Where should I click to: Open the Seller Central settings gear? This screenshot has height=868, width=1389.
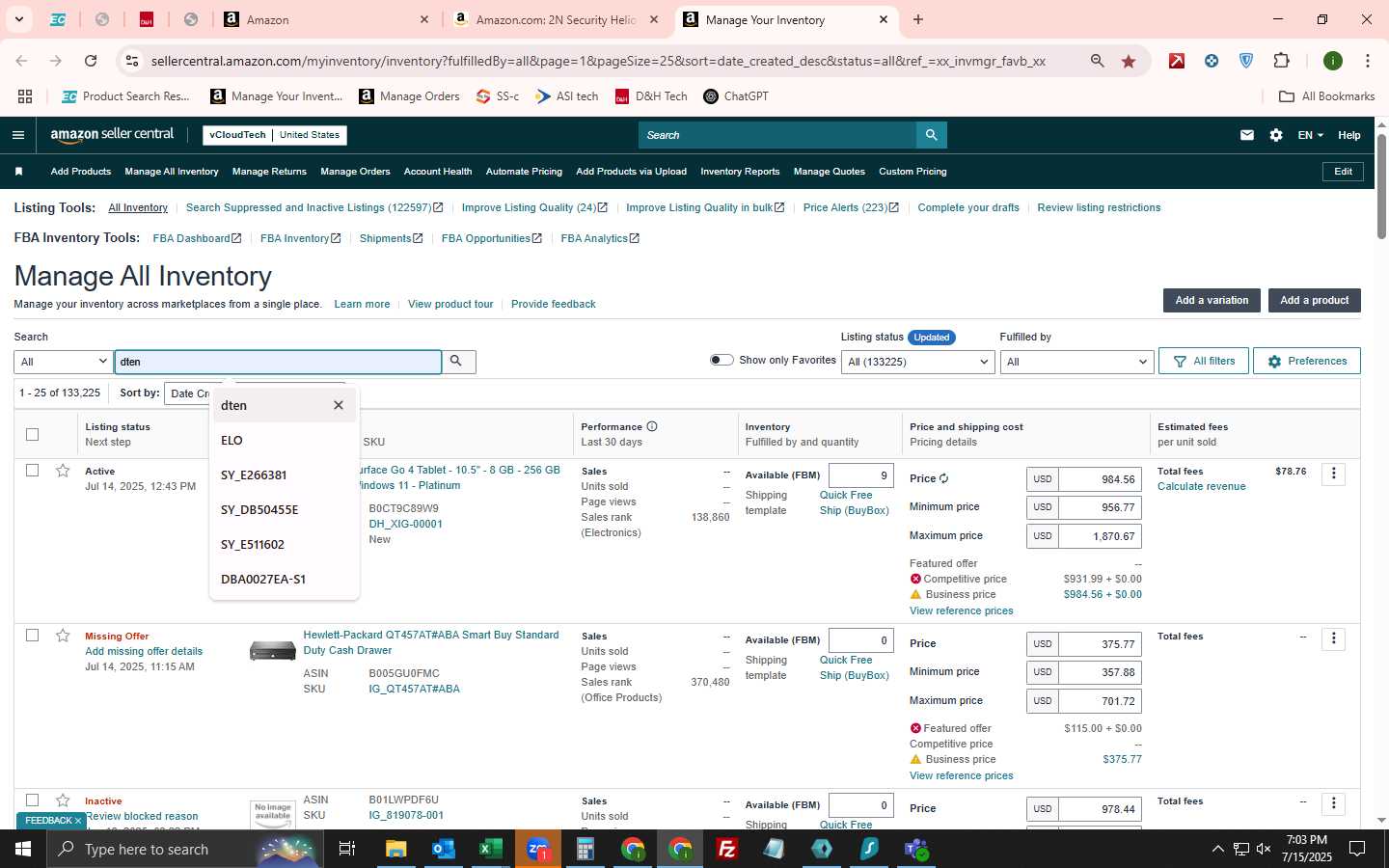(x=1276, y=135)
